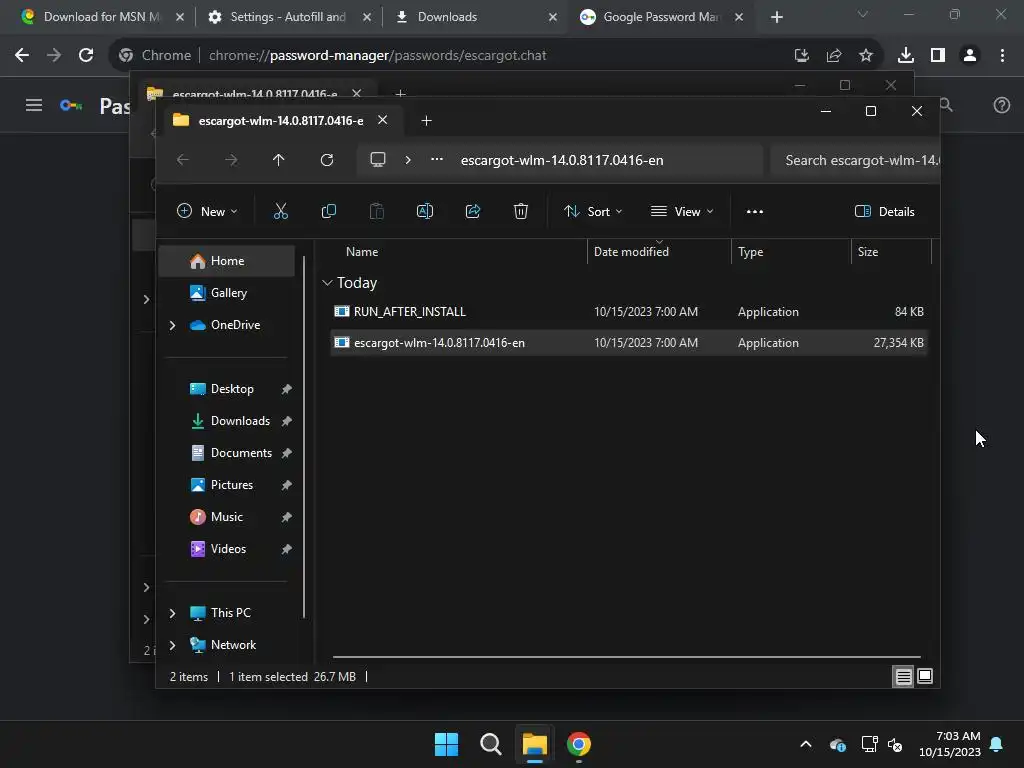Open the See more (three dots) toolbar menu

(x=754, y=212)
